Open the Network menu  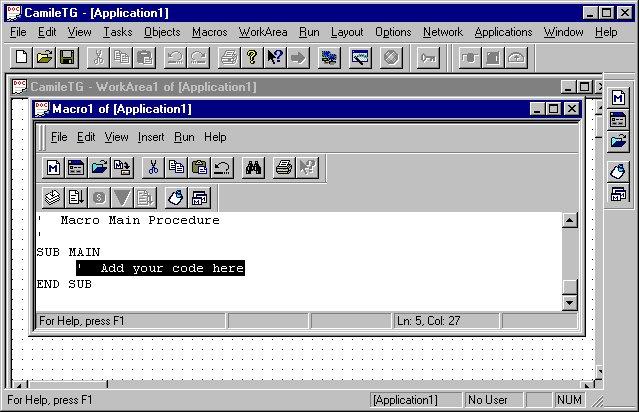(443, 32)
